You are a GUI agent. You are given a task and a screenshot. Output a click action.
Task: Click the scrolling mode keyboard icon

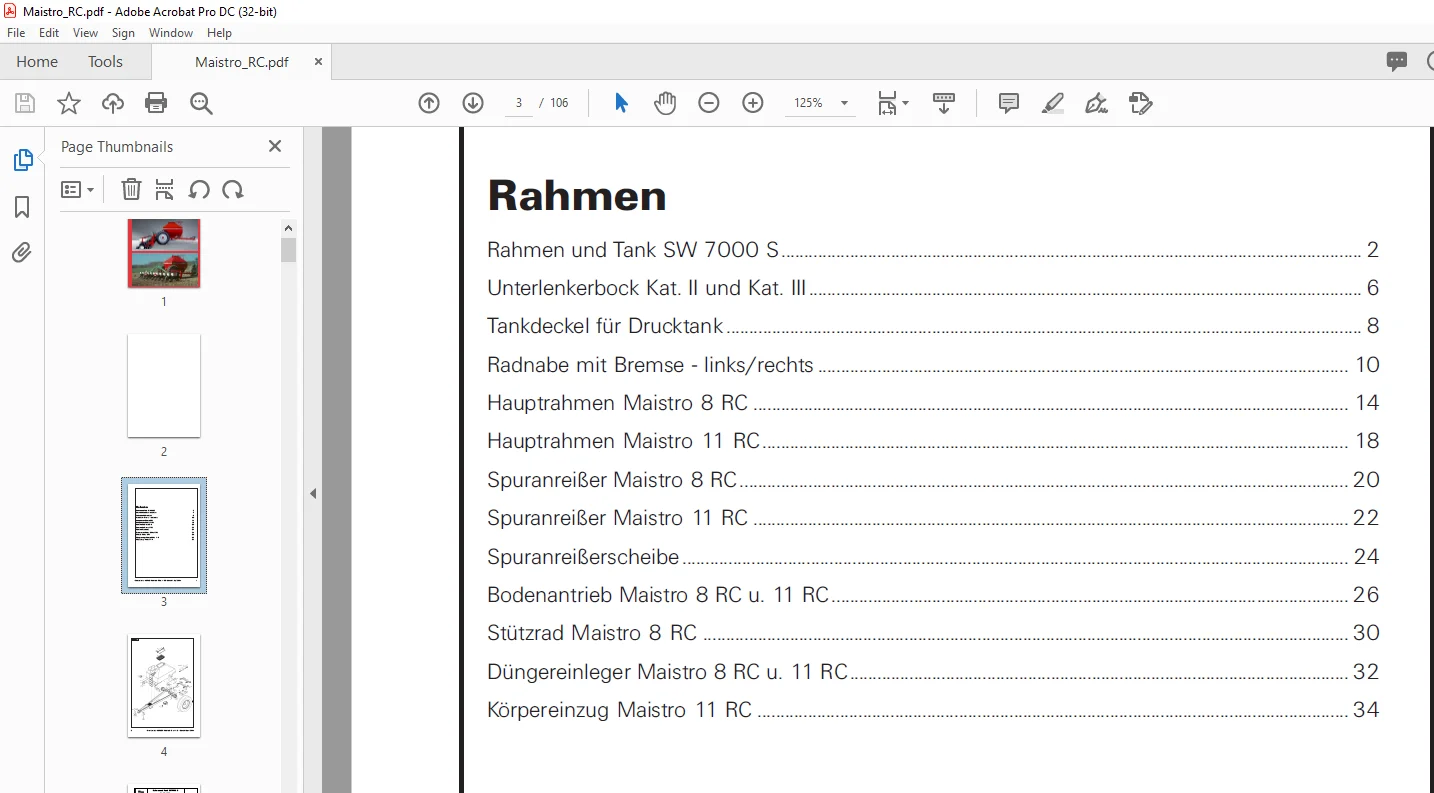point(944,103)
